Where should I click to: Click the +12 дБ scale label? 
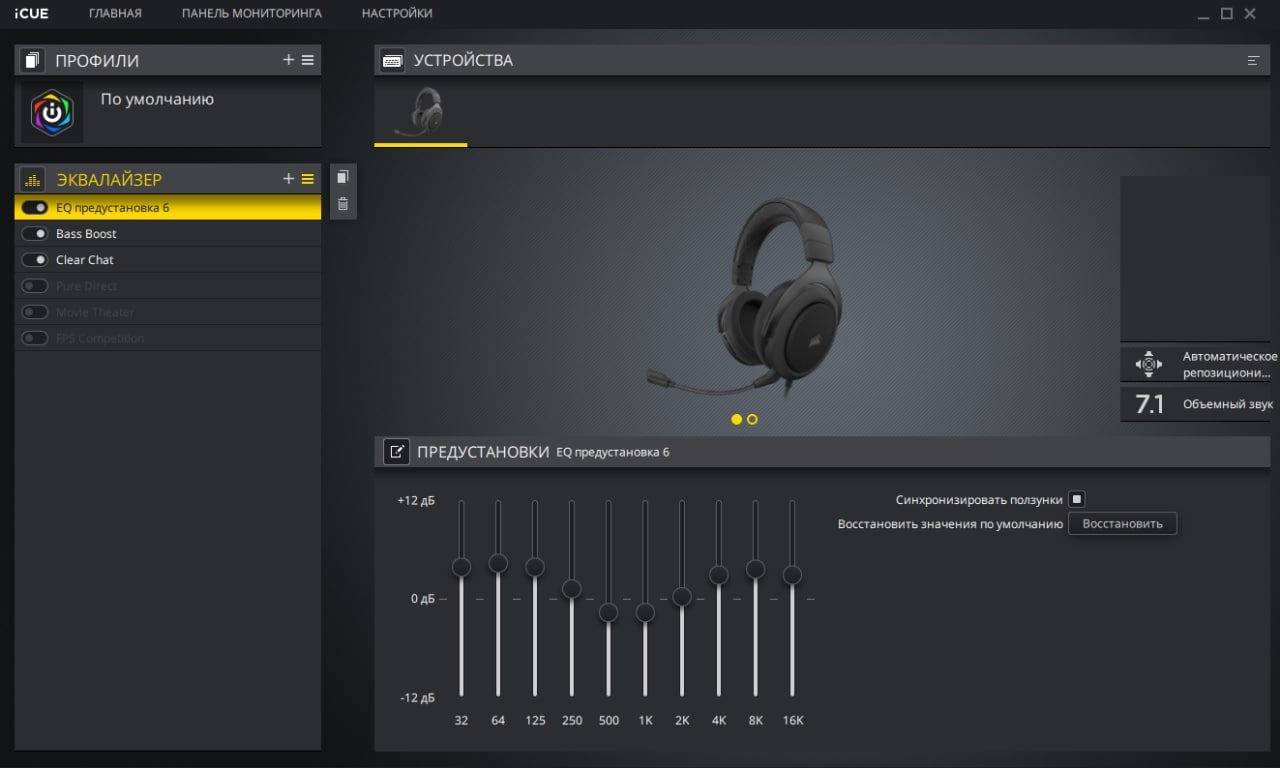point(416,500)
